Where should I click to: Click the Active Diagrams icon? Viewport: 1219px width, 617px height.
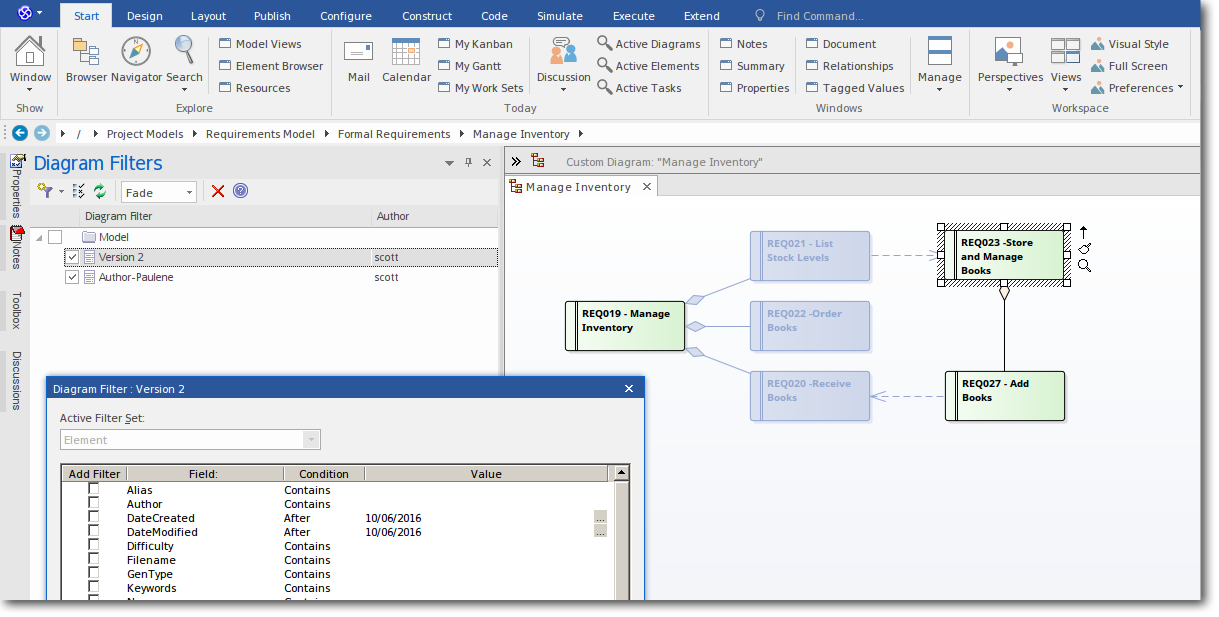603,43
